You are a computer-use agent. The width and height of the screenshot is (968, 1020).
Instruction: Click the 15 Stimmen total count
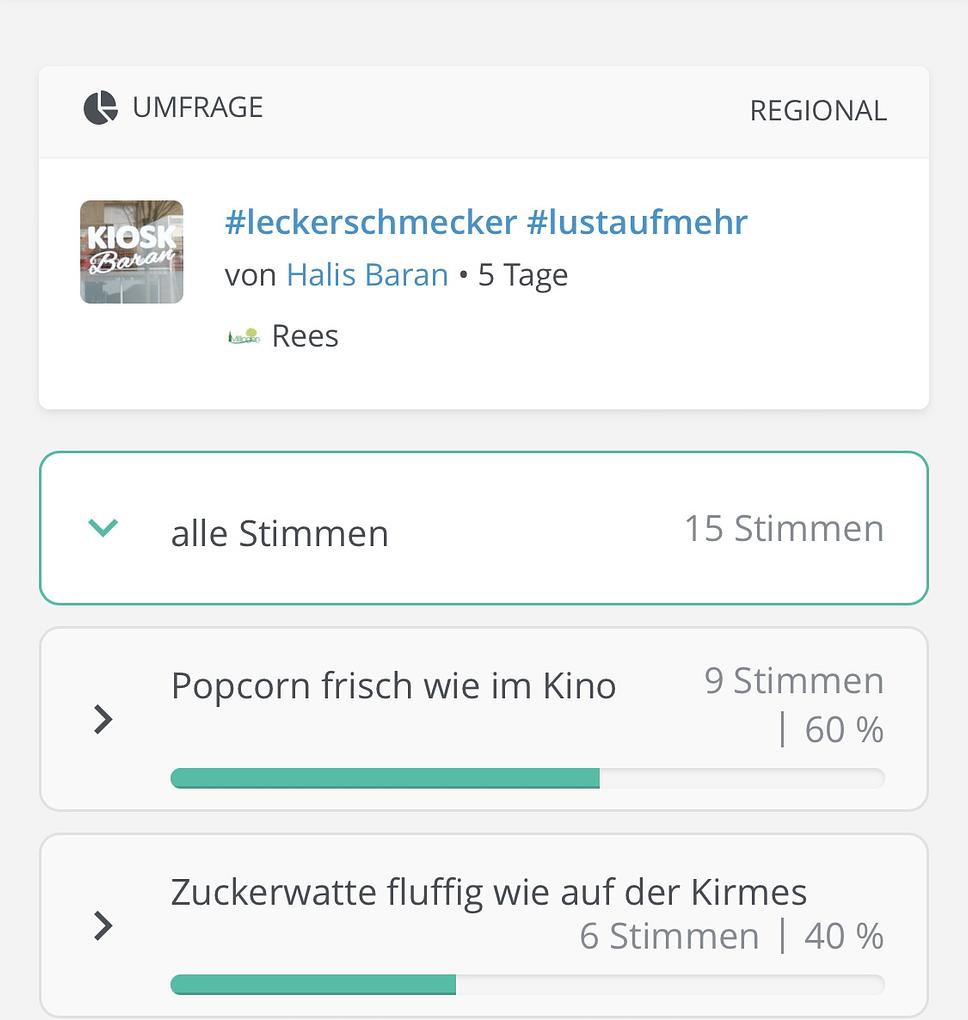(x=784, y=529)
